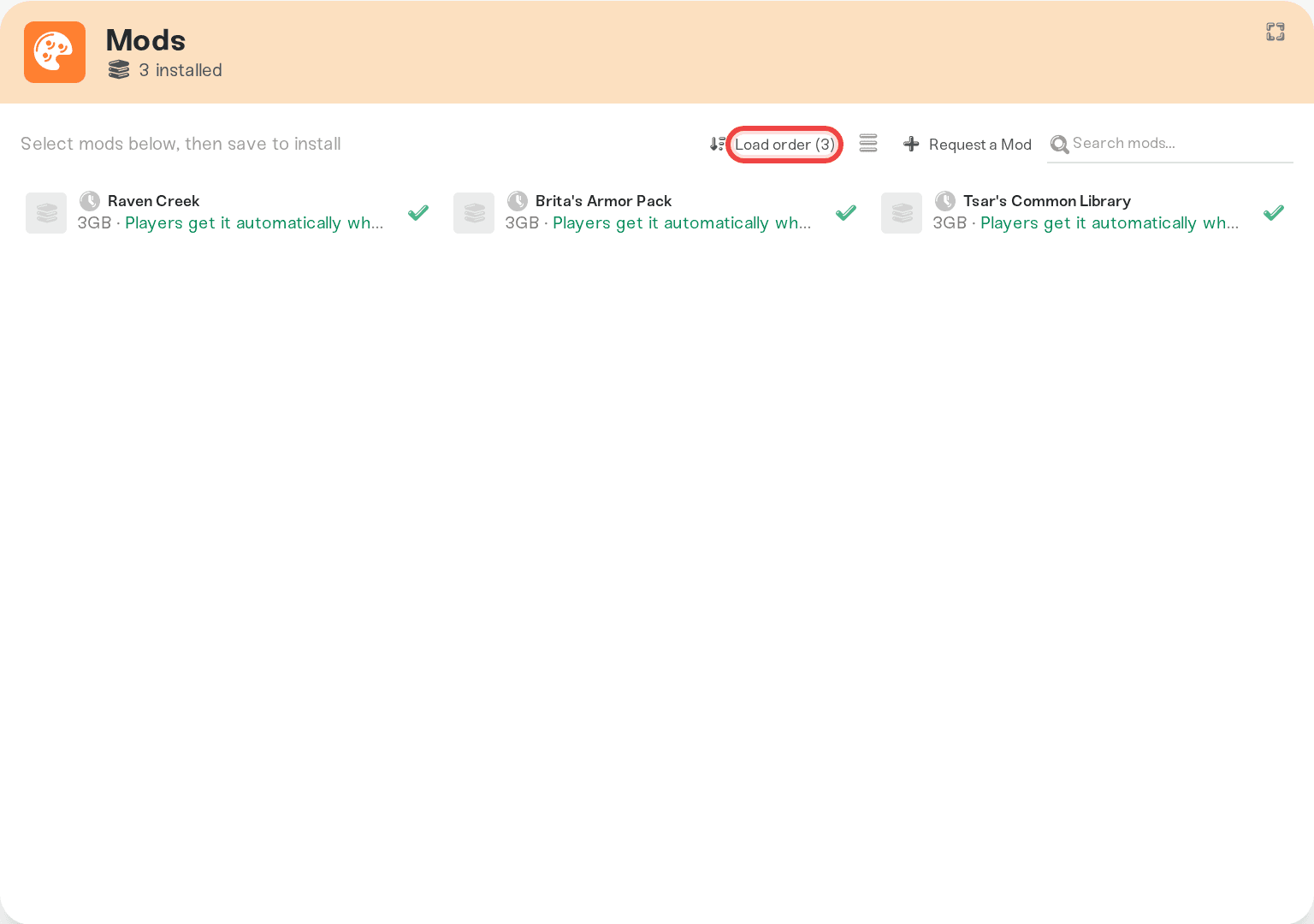Click the 'Mods' heading

coord(145,40)
